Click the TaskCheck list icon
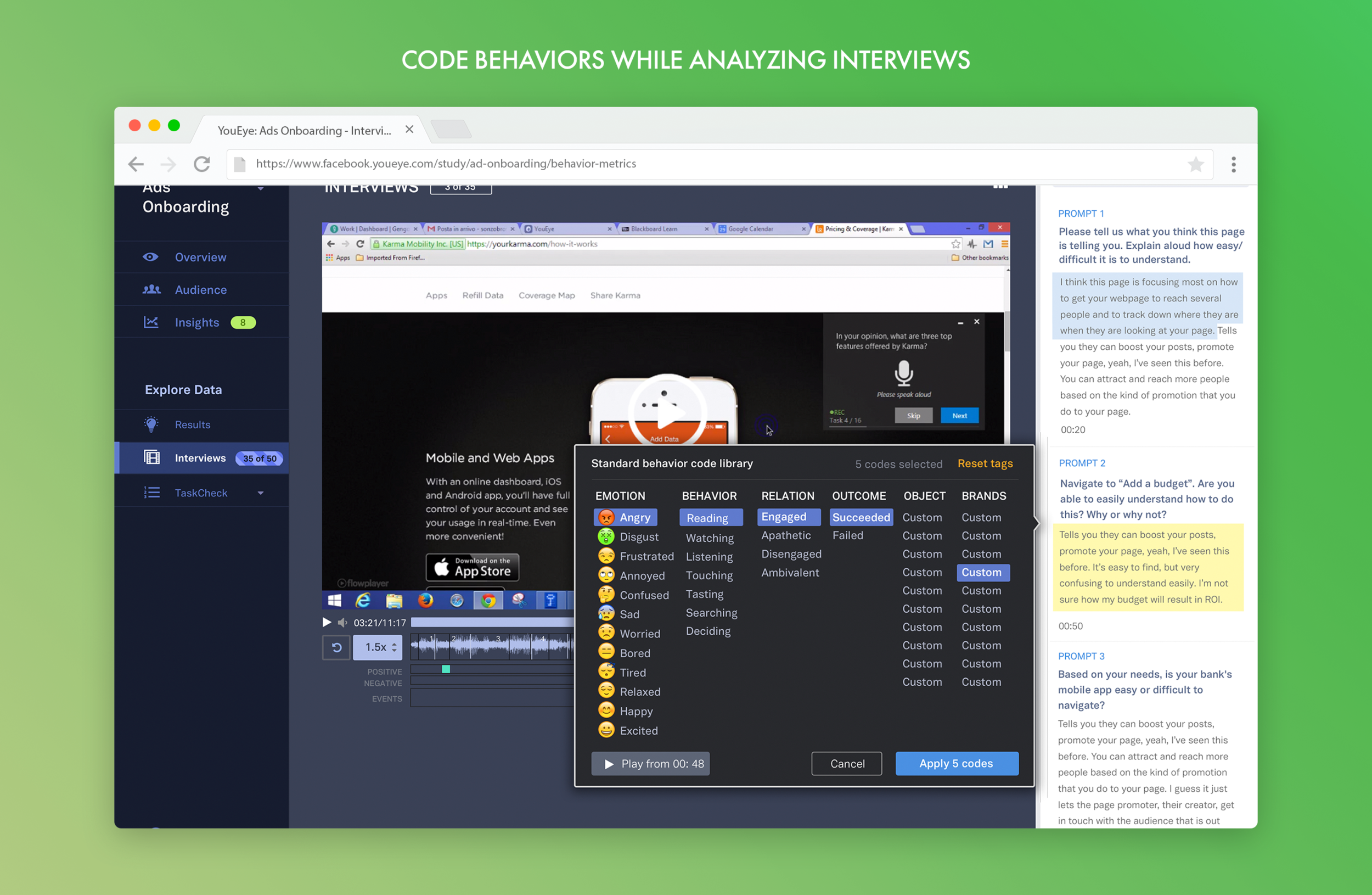This screenshot has height=895, width=1372. (151, 493)
